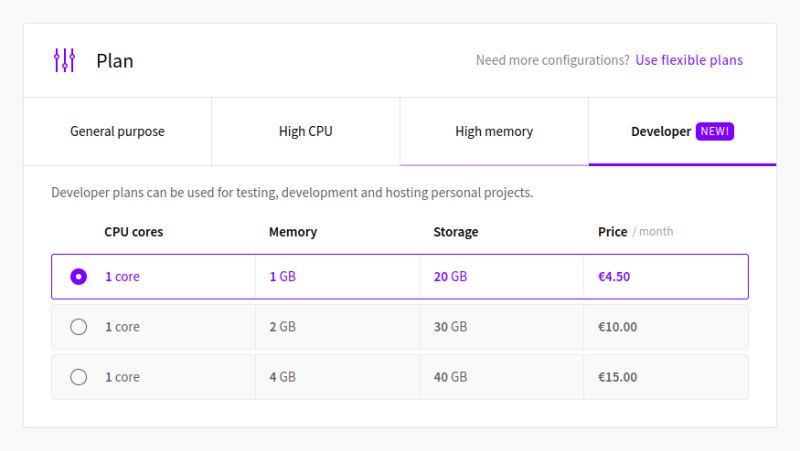
Task: Click the NEW! badge on Developer
Action: point(715,131)
